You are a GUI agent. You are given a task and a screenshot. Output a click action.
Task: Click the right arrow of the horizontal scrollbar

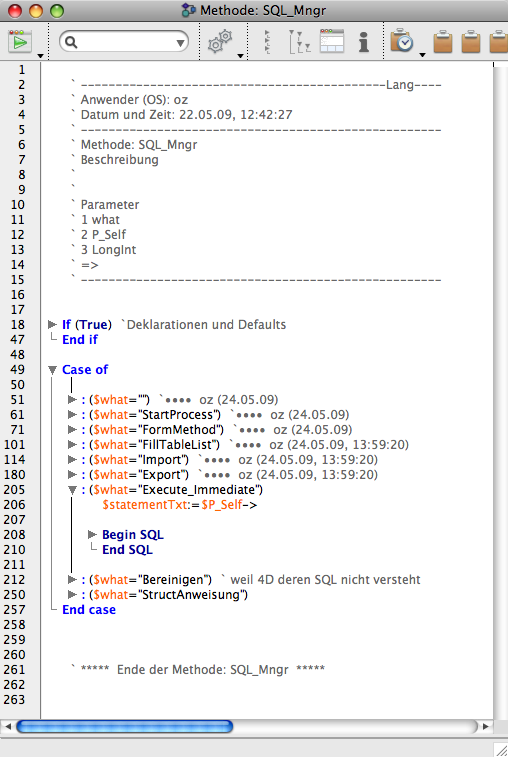tap(486, 726)
